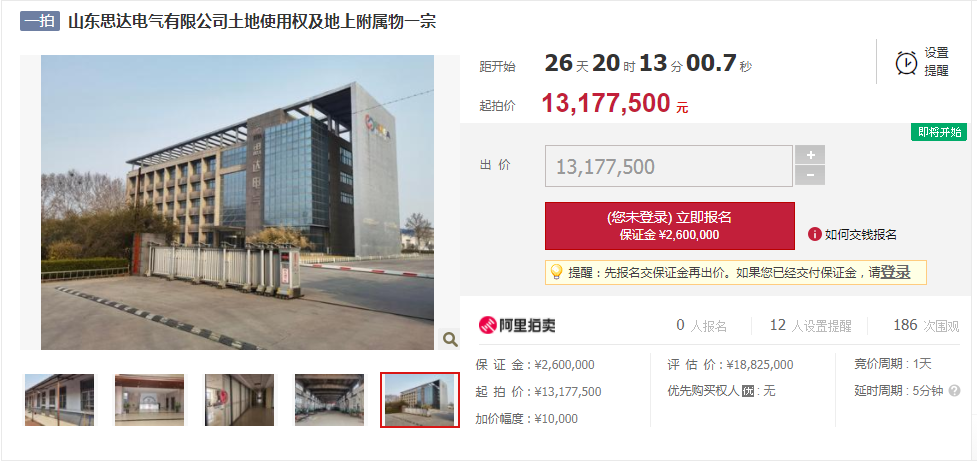Click the question mark icon beside 延时周期
Screen dimensions: 977x470
[954, 391]
